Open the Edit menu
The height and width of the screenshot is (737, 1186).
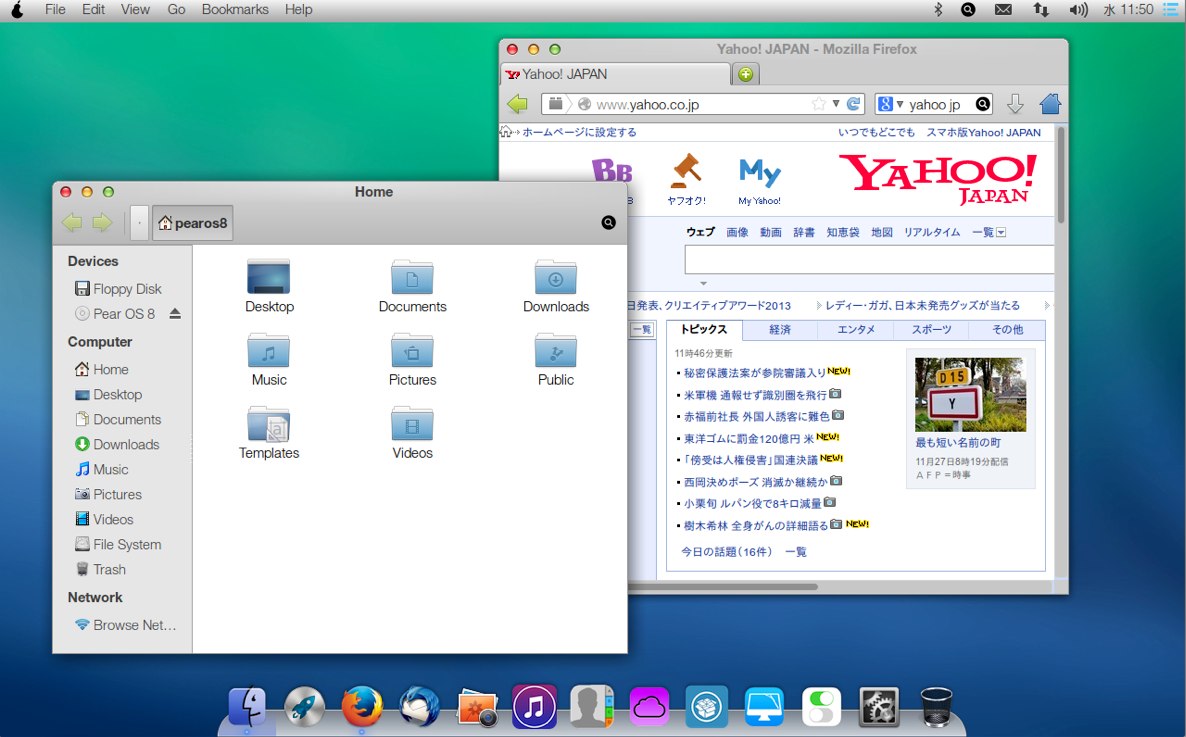tap(94, 10)
